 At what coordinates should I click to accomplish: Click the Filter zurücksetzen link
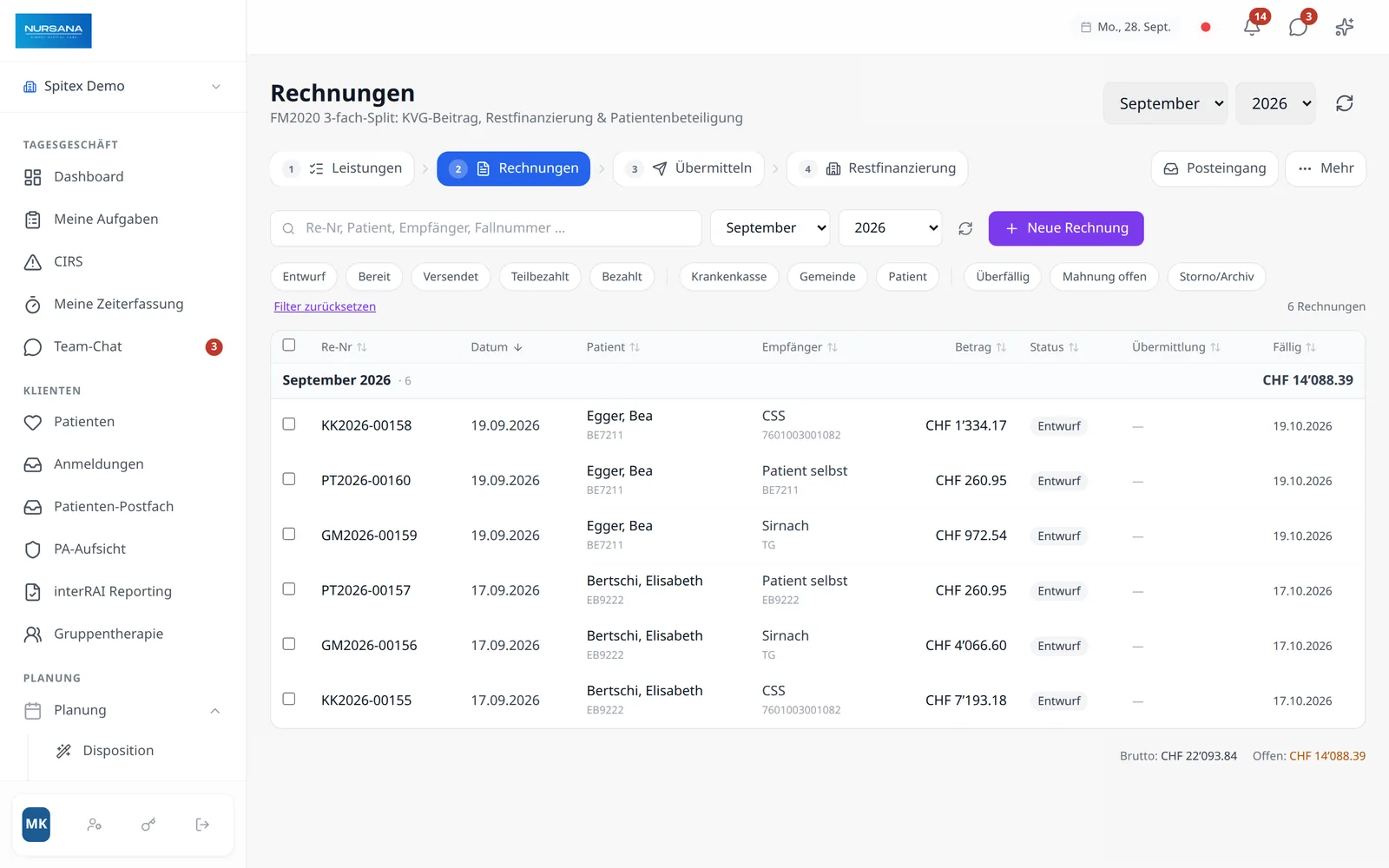(x=325, y=306)
